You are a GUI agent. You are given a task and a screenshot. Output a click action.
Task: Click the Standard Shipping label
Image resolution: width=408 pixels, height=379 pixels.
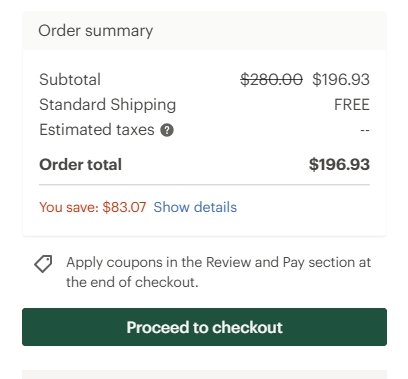(108, 105)
